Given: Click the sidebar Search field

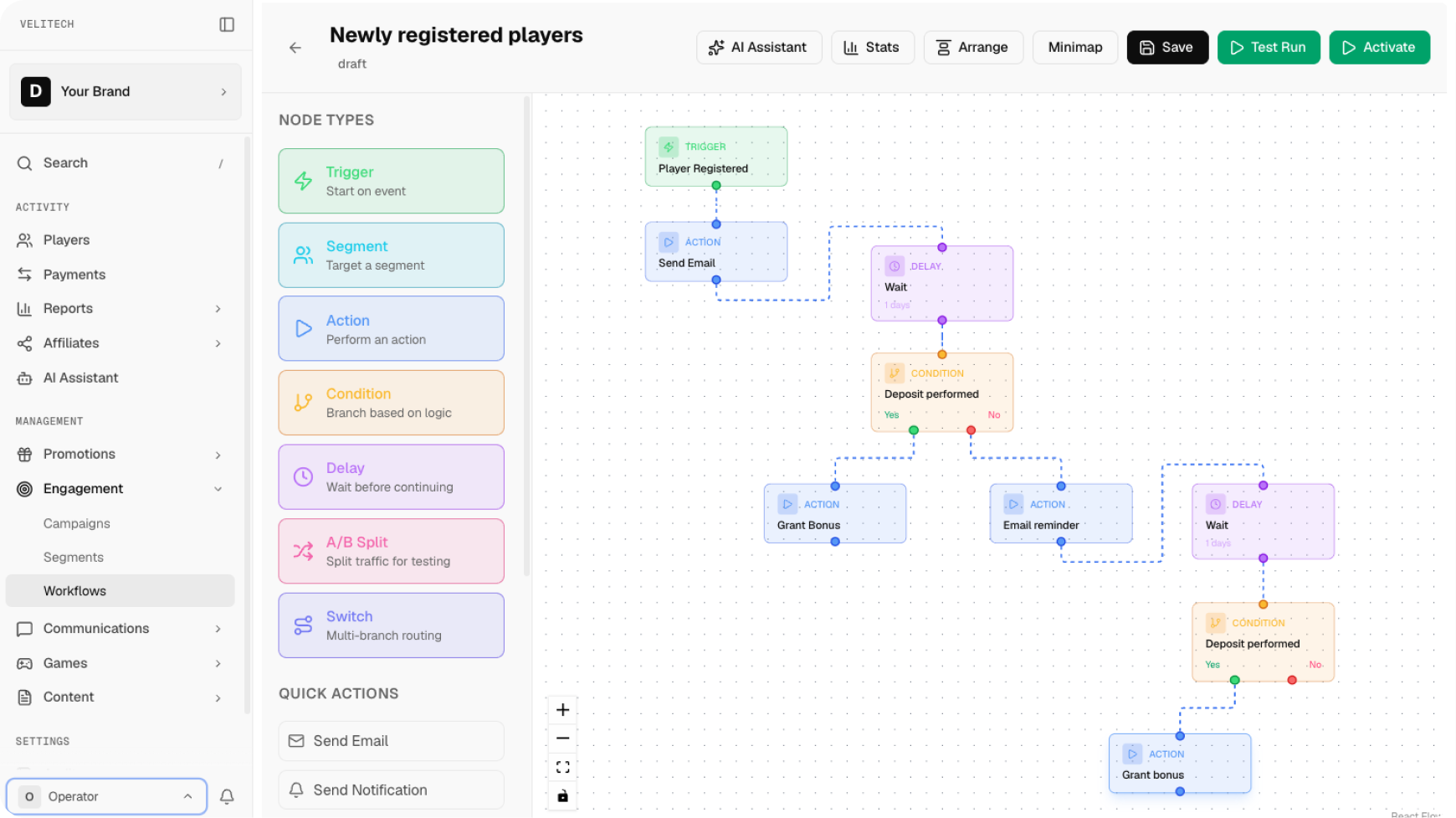Looking at the screenshot, I should point(122,163).
